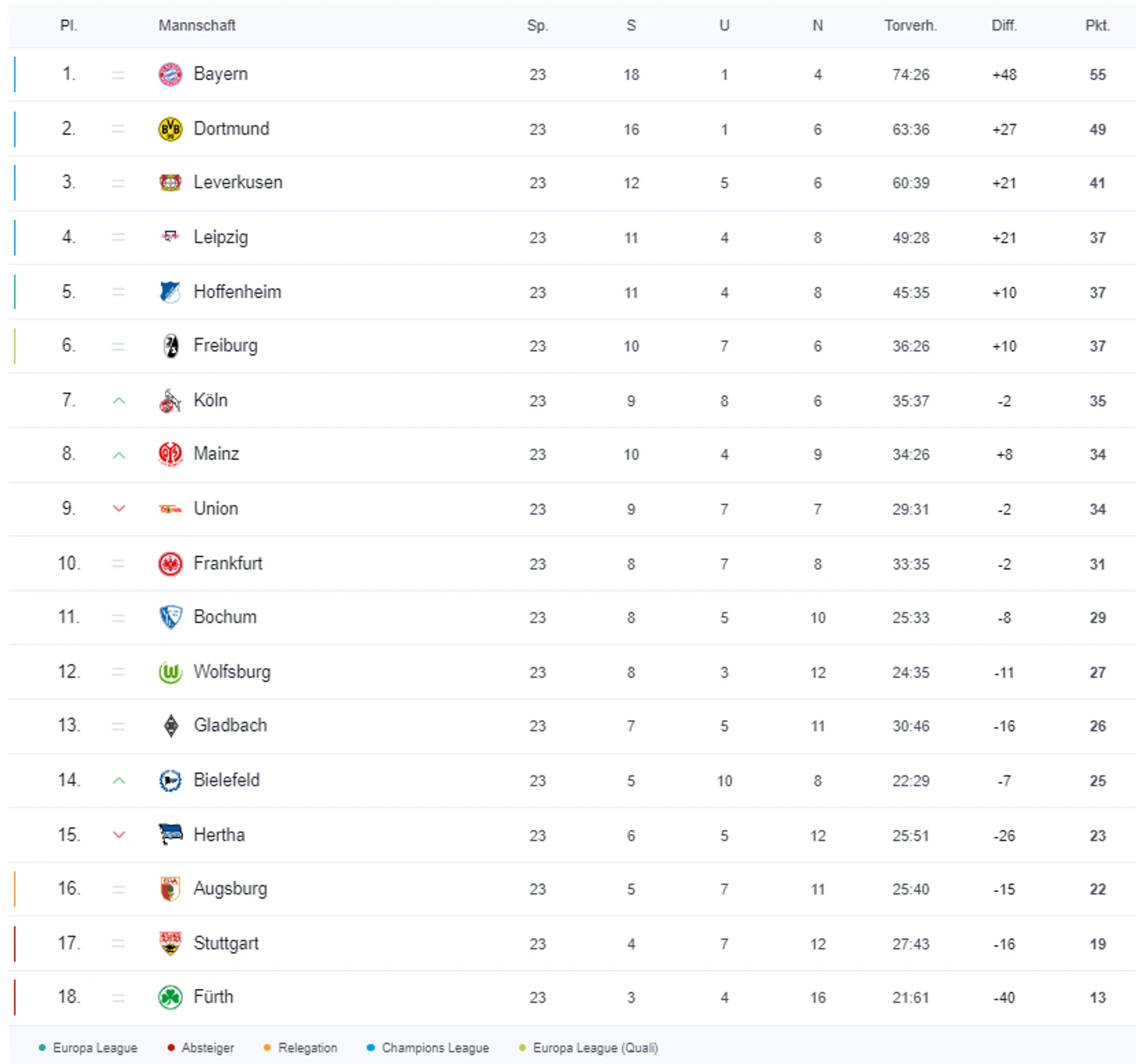This screenshot has height=1064, width=1136.
Task: Click the Hoffenheim team logo
Action: point(170,292)
